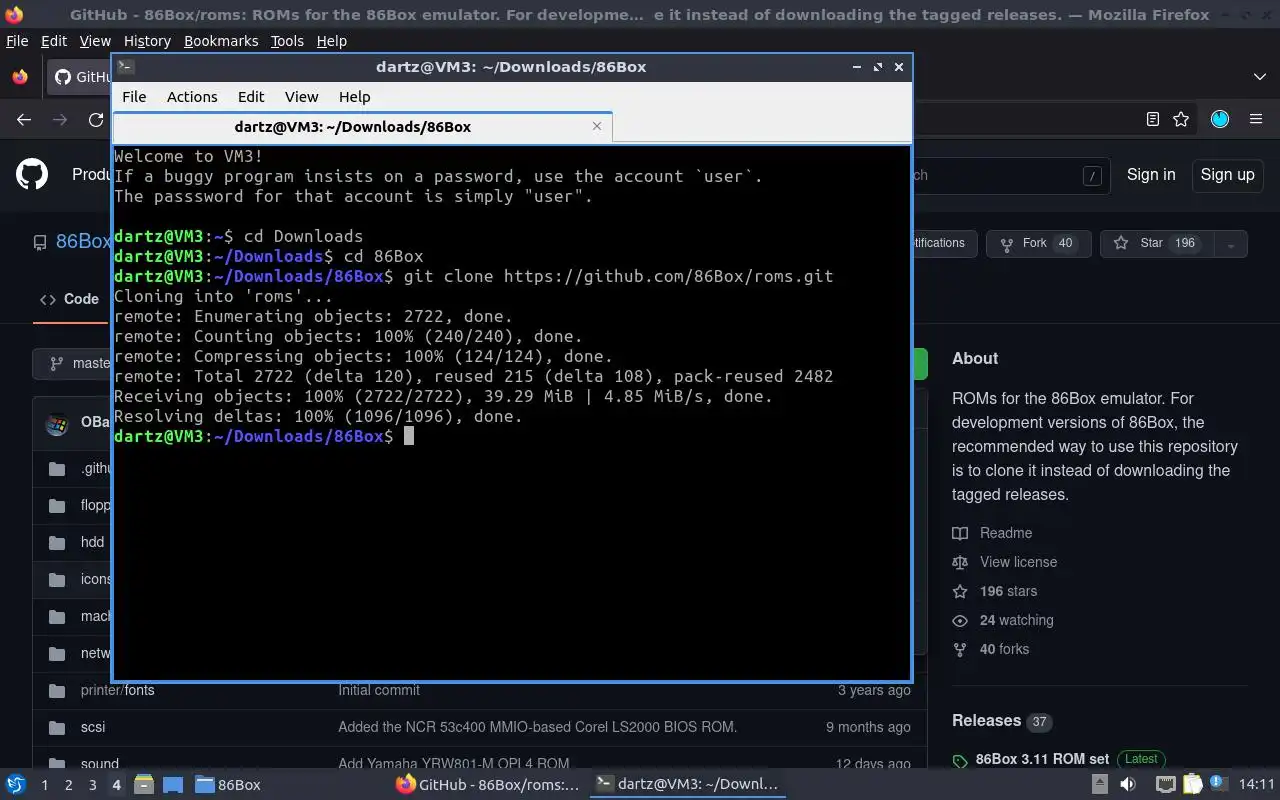Open the 24 watching link
This screenshot has width=1280, height=800.
pyautogui.click(x=1016, y=620)
